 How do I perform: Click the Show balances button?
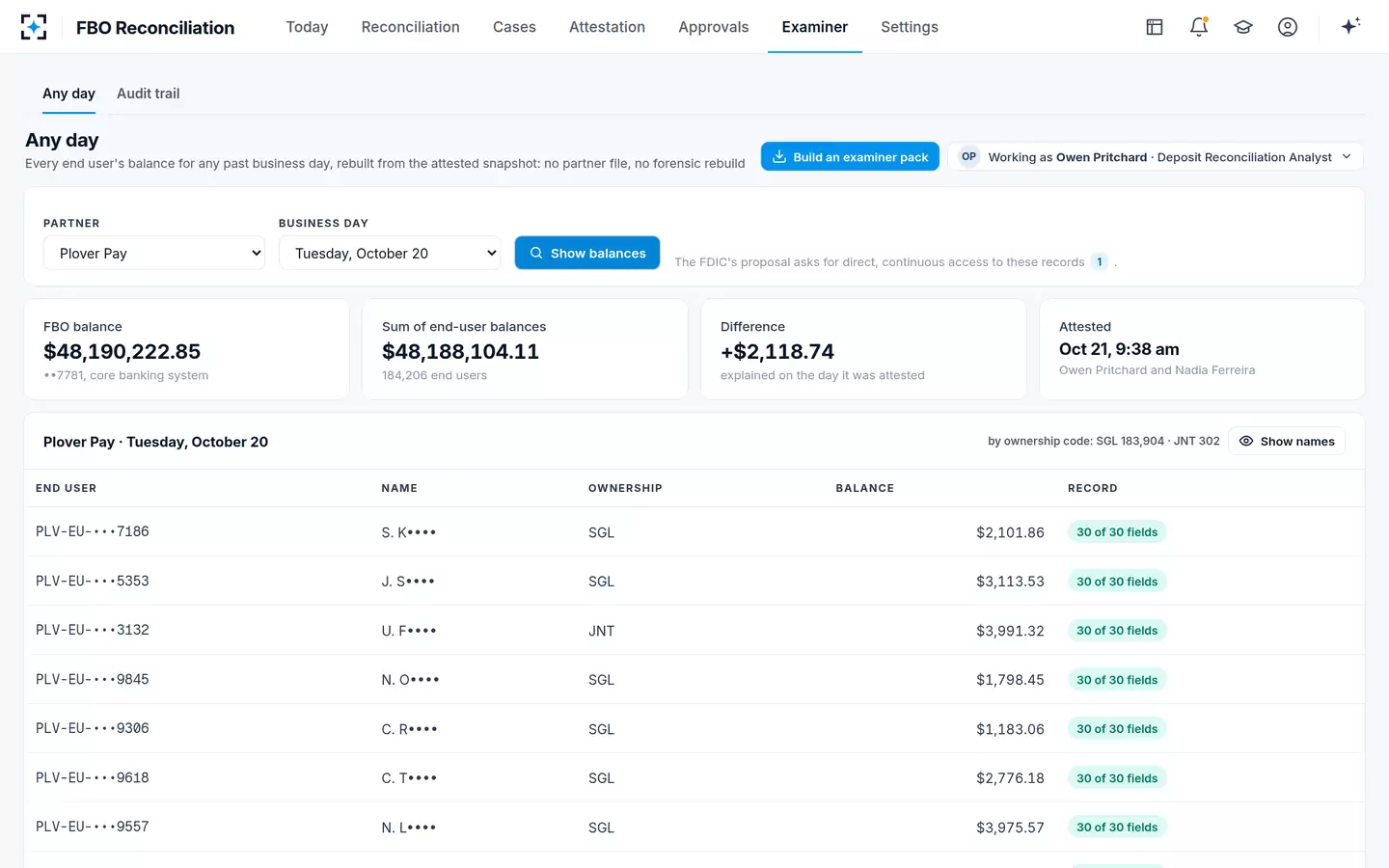[x=587, y=253]
